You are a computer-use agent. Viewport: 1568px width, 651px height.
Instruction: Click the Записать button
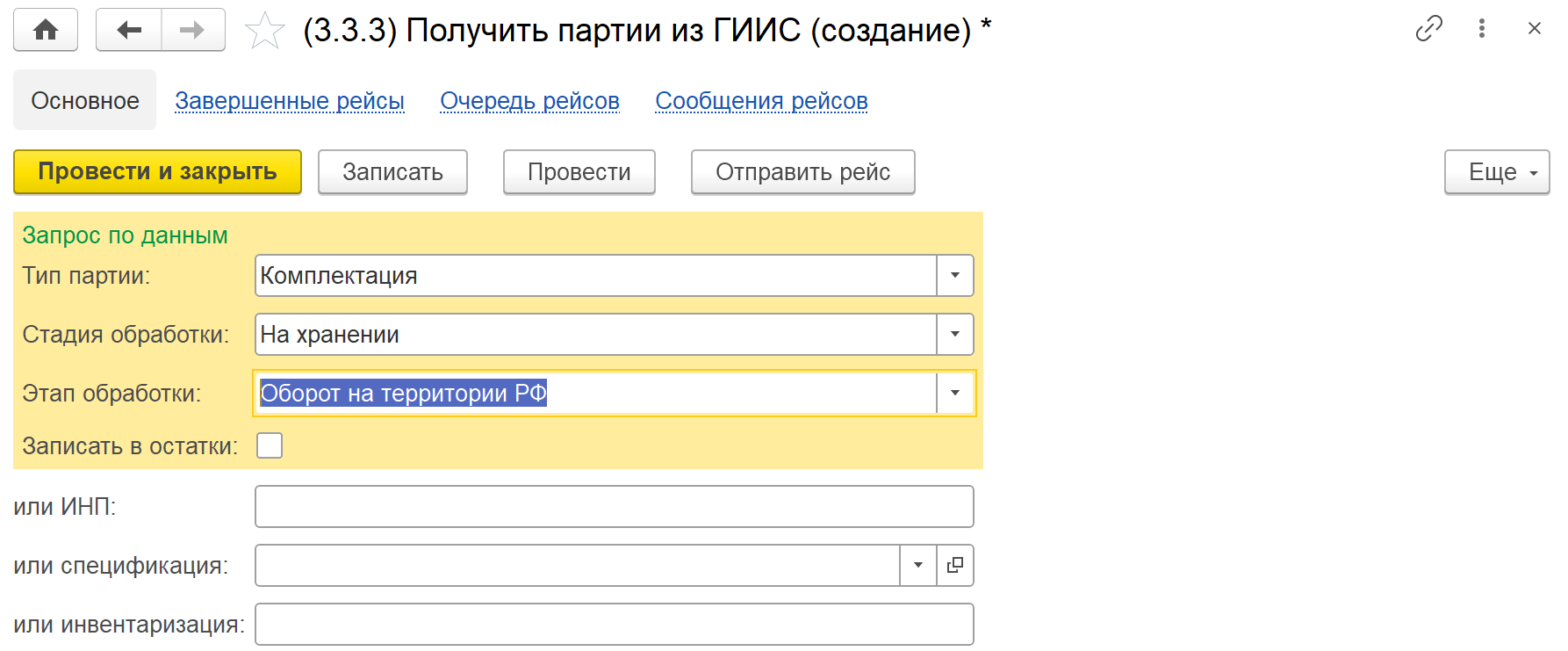click(x=392, y=171)
